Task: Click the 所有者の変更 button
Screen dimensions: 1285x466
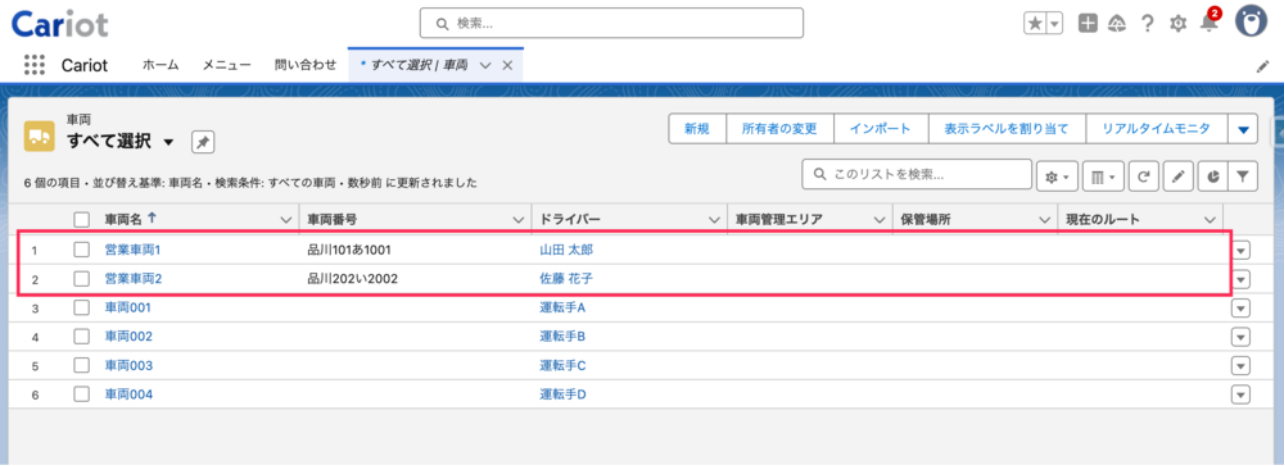Action: 779,129
